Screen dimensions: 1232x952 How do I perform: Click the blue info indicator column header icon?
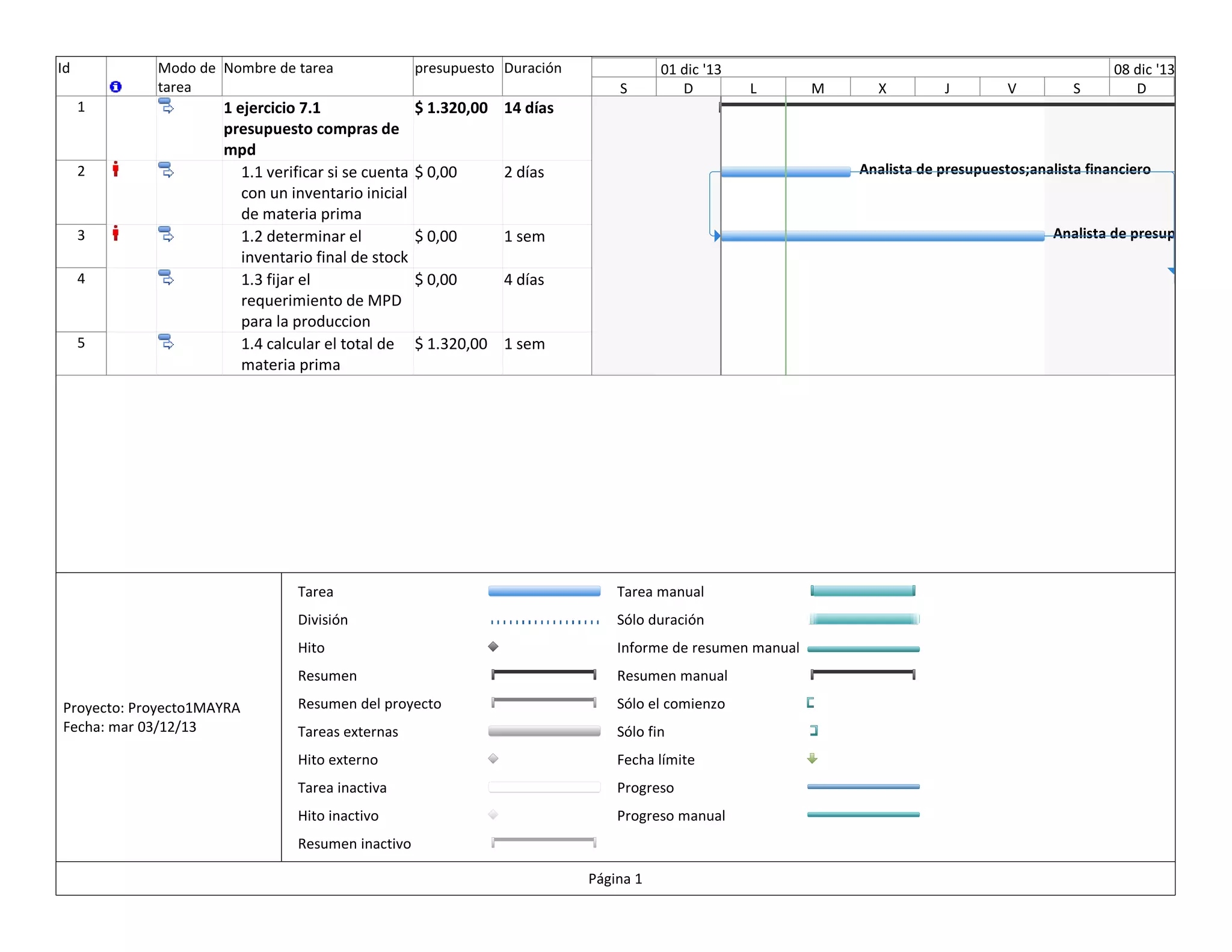(x=115, y=87)
